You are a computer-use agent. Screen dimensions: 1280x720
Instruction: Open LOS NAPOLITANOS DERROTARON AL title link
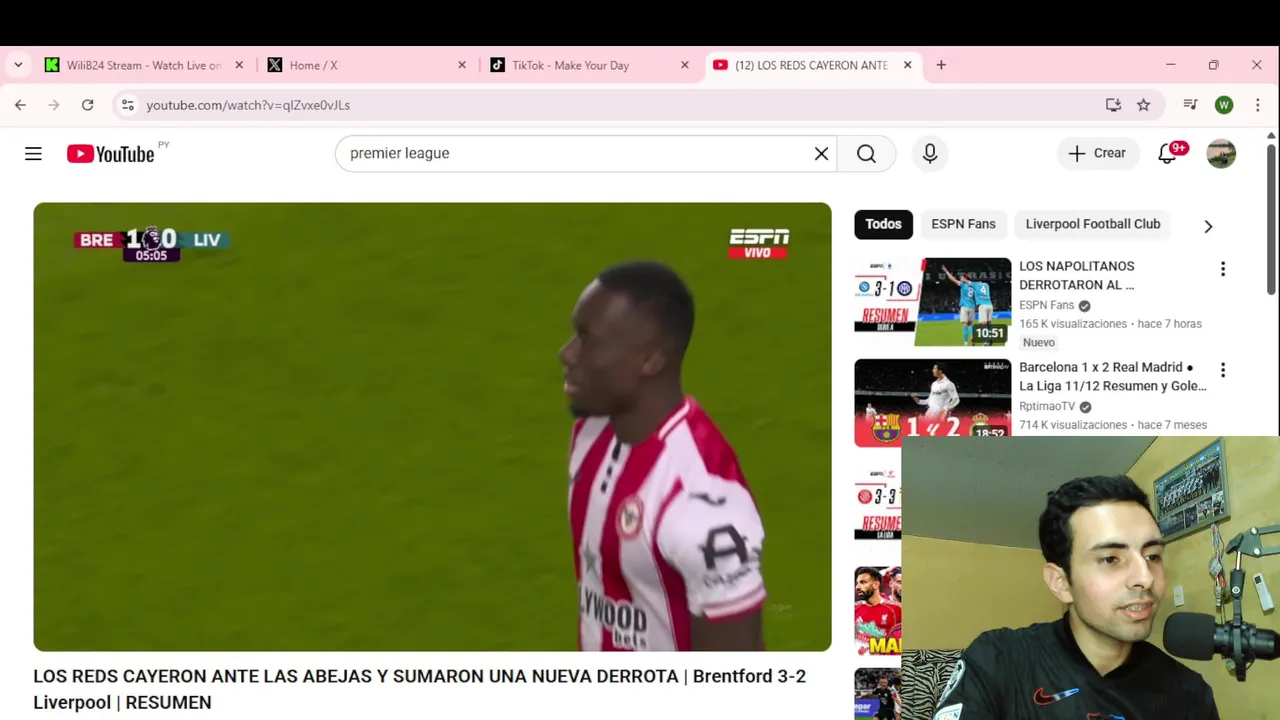(x=1077, y=275)
